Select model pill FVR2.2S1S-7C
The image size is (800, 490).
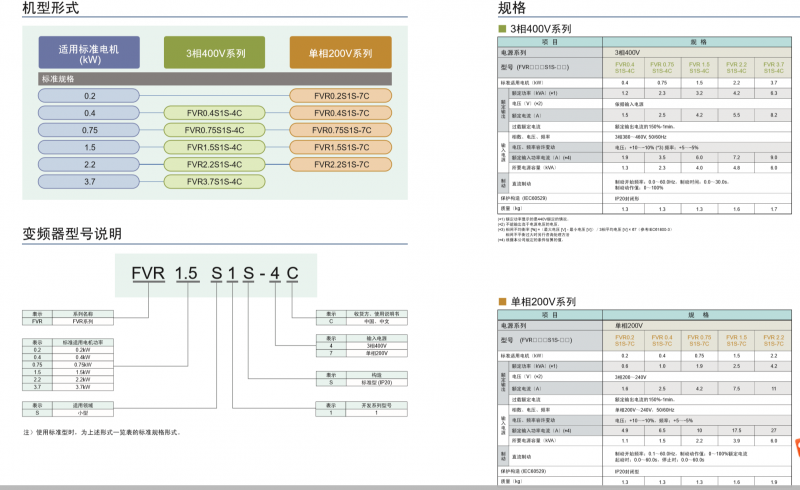pos(341,164)
